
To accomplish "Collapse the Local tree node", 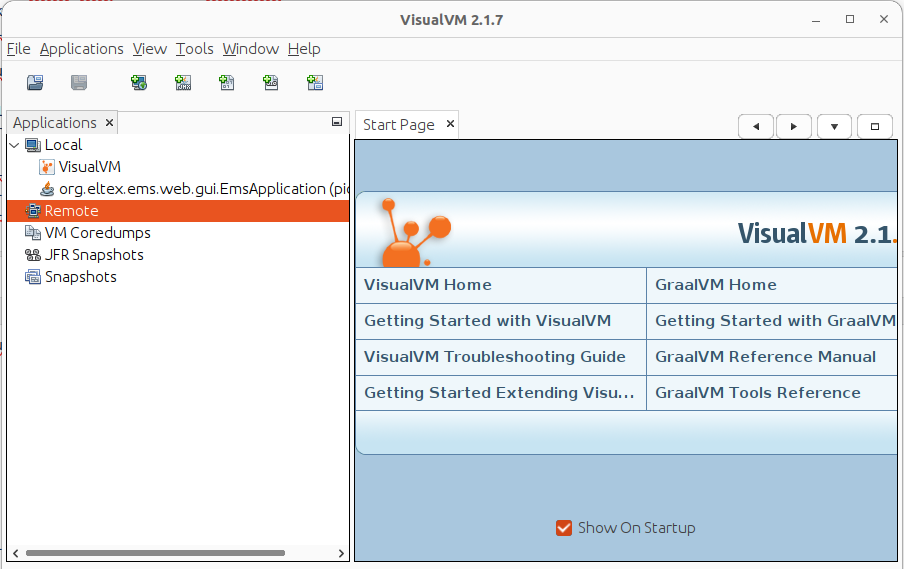I will tap(14, 145).
